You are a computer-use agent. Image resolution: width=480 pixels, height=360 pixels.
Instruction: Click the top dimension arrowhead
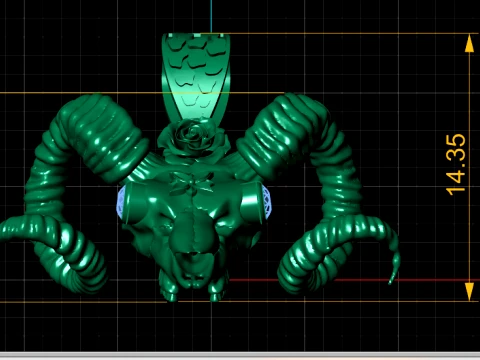click(x=469, y=44)
